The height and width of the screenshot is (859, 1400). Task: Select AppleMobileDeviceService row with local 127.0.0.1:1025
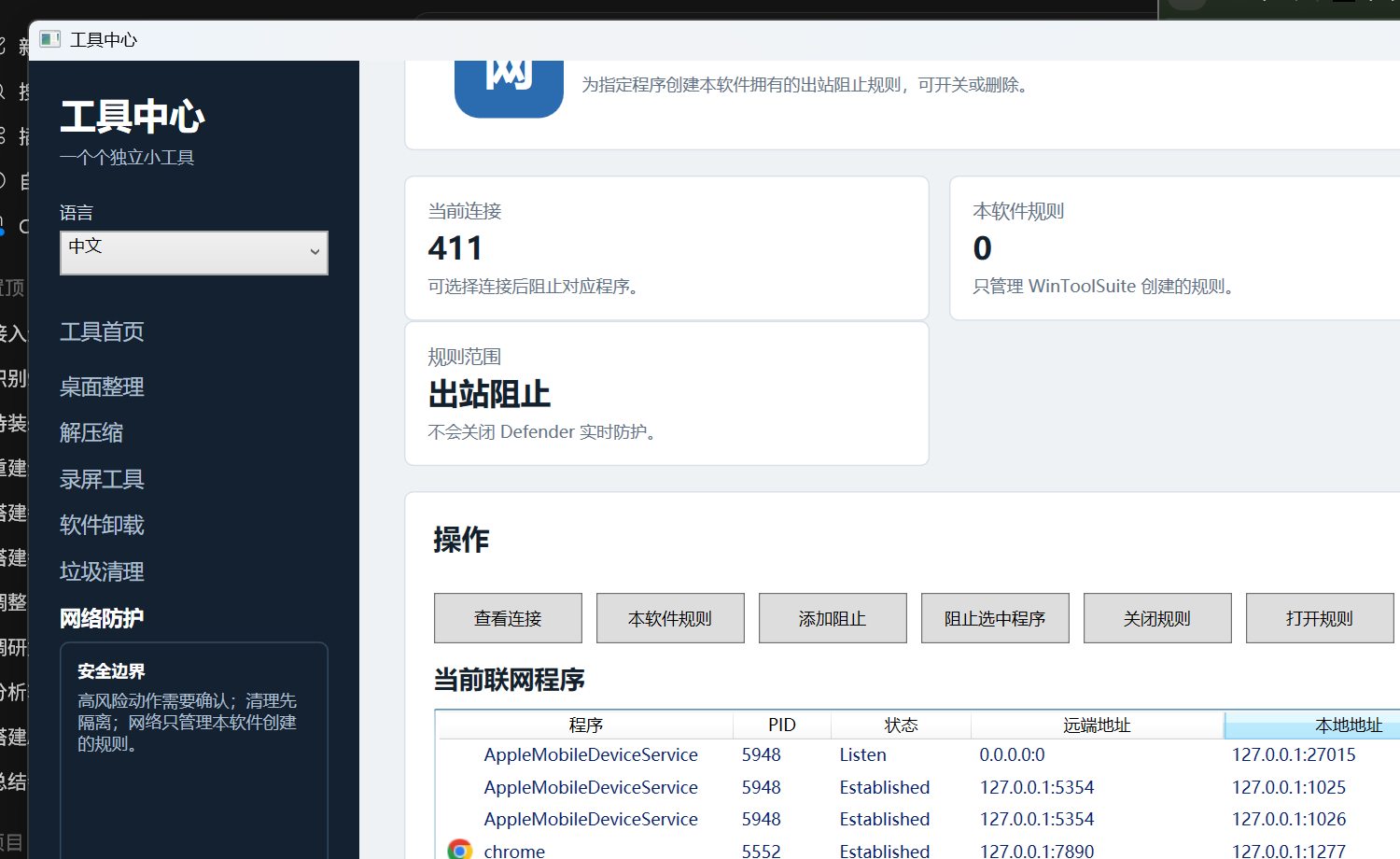[919, 787]
